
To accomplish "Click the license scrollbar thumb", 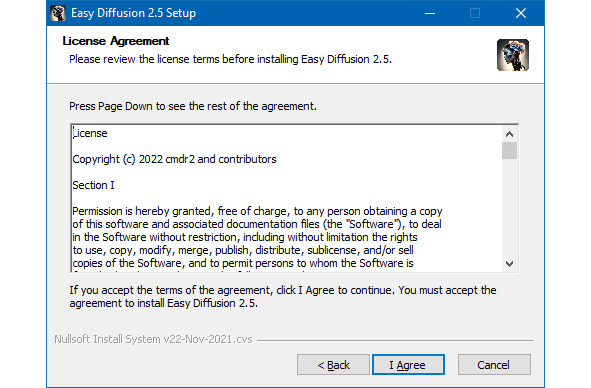I will coord(509,150).
